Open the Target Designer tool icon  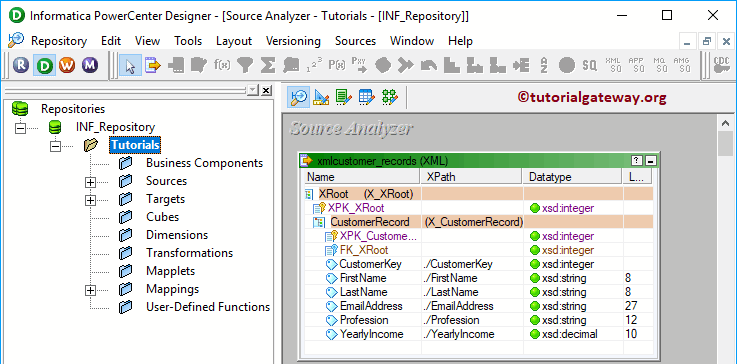321,97
